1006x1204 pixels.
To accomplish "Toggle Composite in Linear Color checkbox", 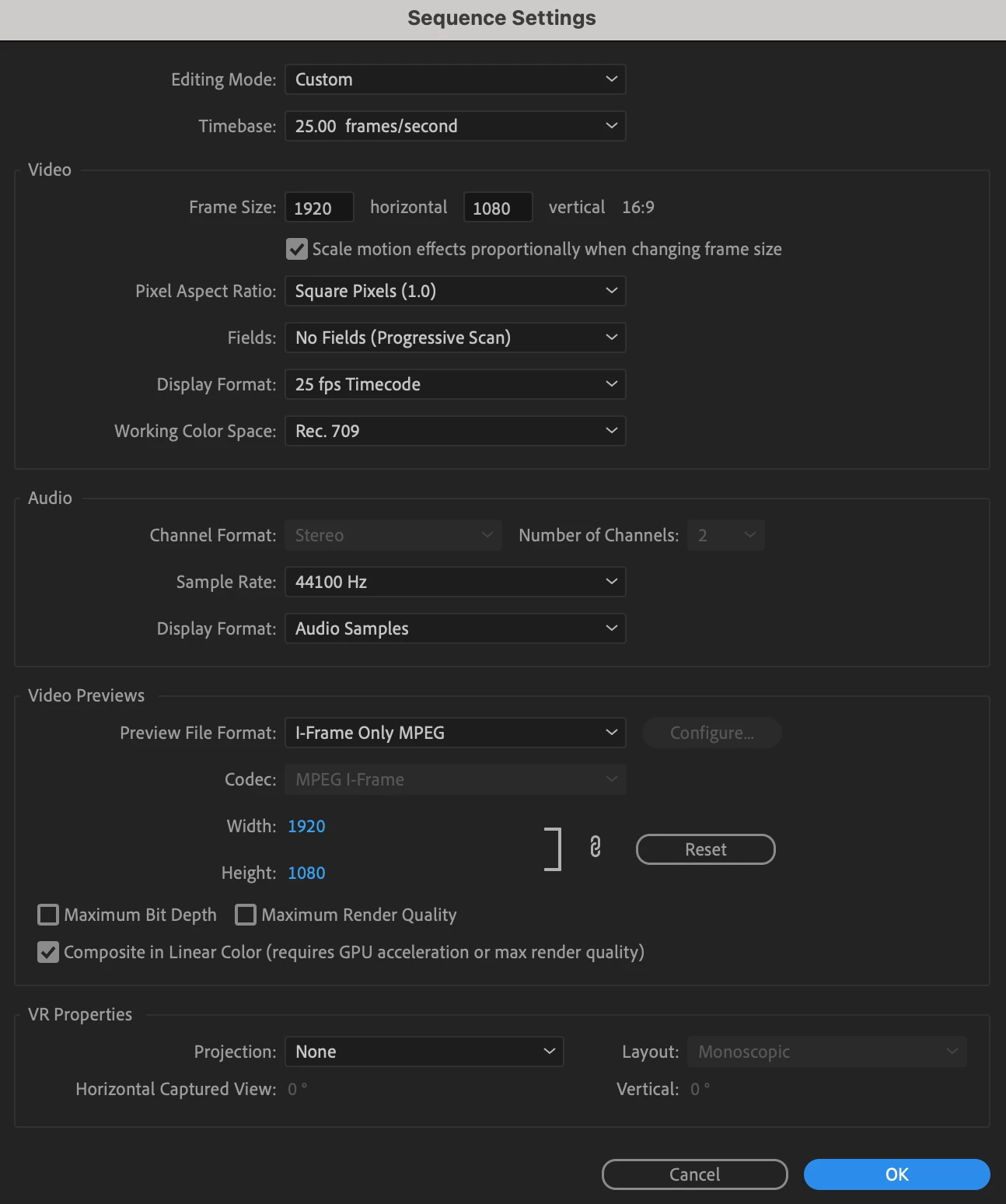I will (x=48, y=952).
